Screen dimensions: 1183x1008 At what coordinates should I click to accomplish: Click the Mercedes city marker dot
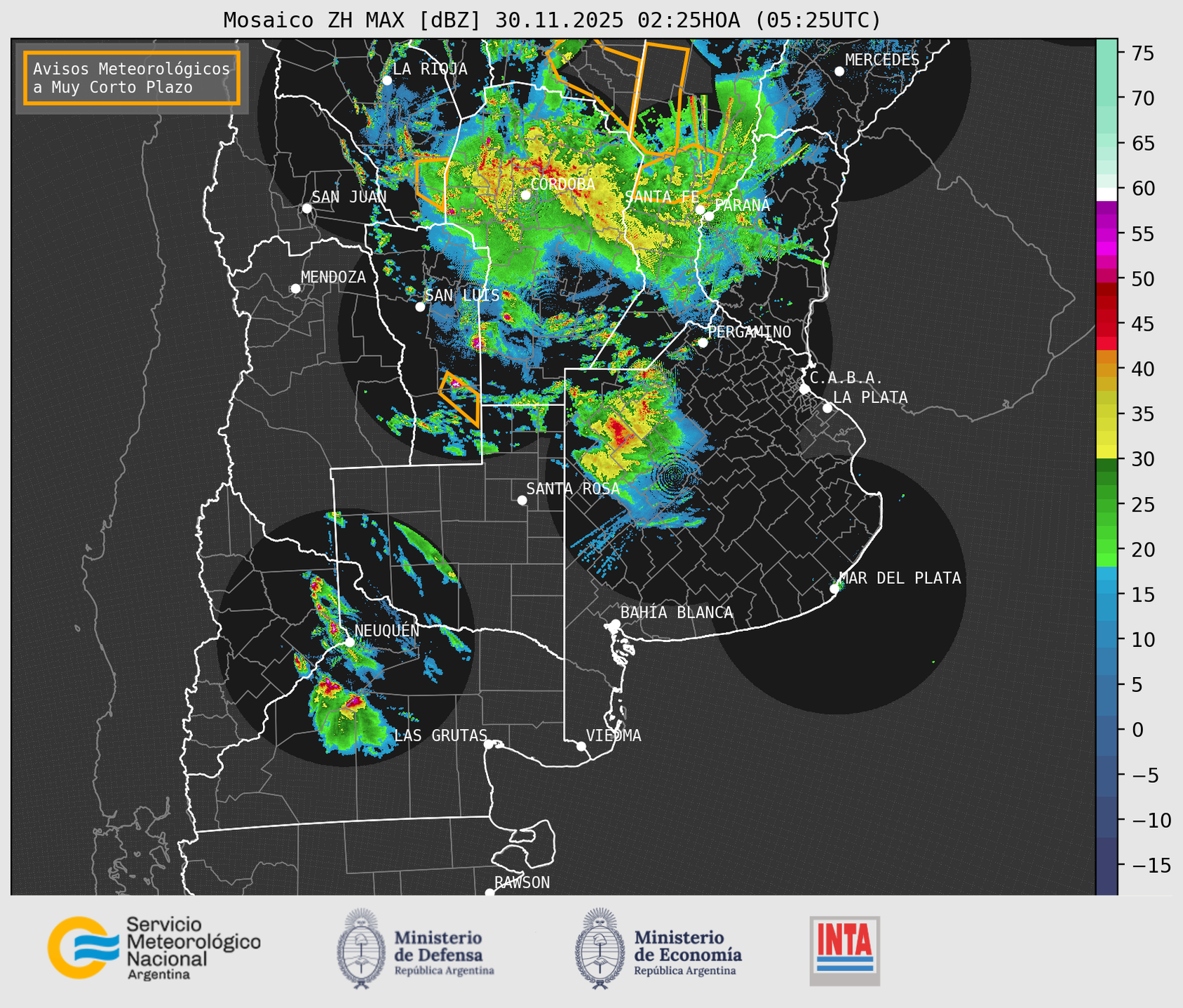coord(839,71)
